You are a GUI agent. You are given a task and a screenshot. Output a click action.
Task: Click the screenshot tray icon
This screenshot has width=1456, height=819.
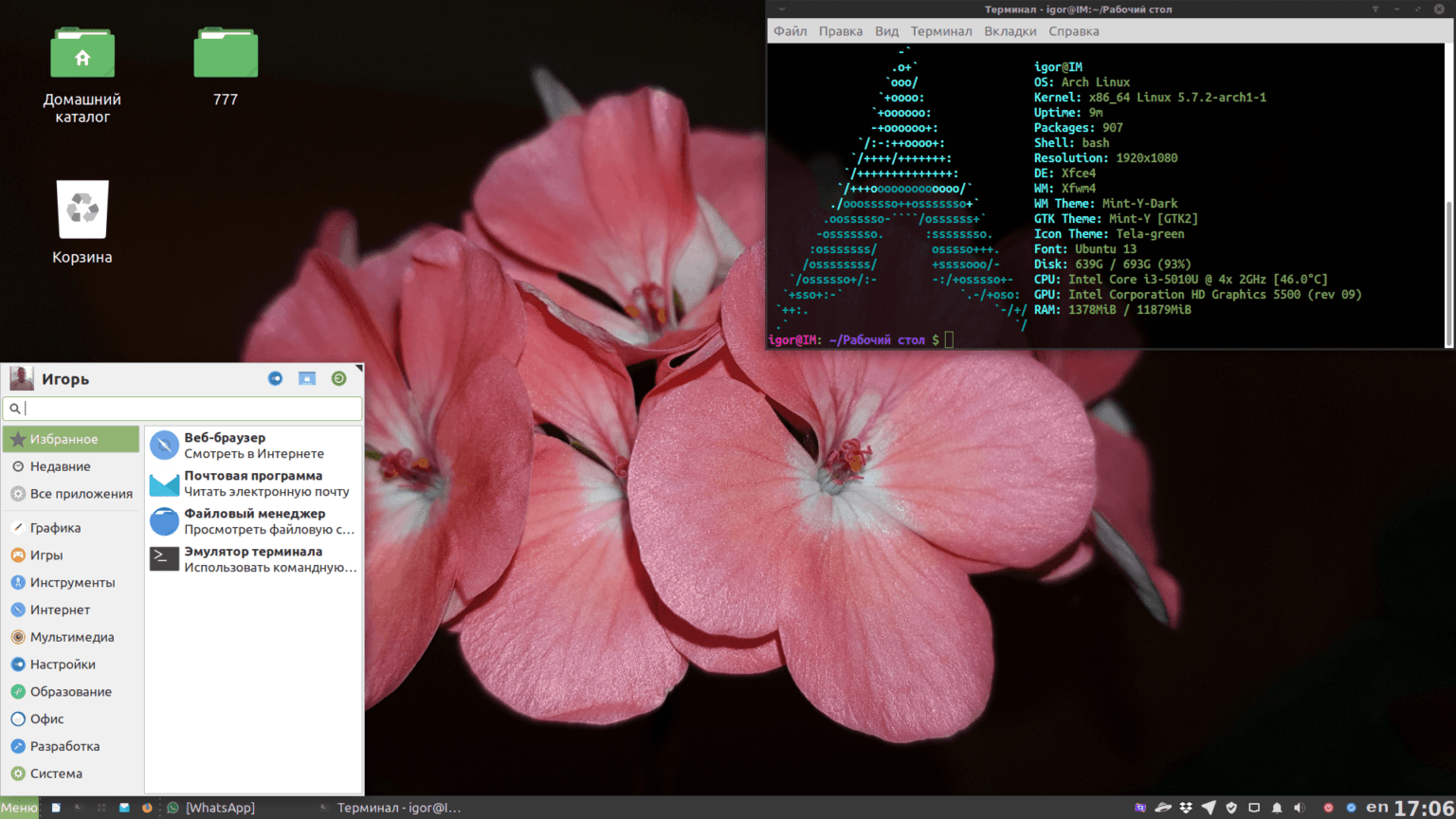click(x=1140, y=808)
